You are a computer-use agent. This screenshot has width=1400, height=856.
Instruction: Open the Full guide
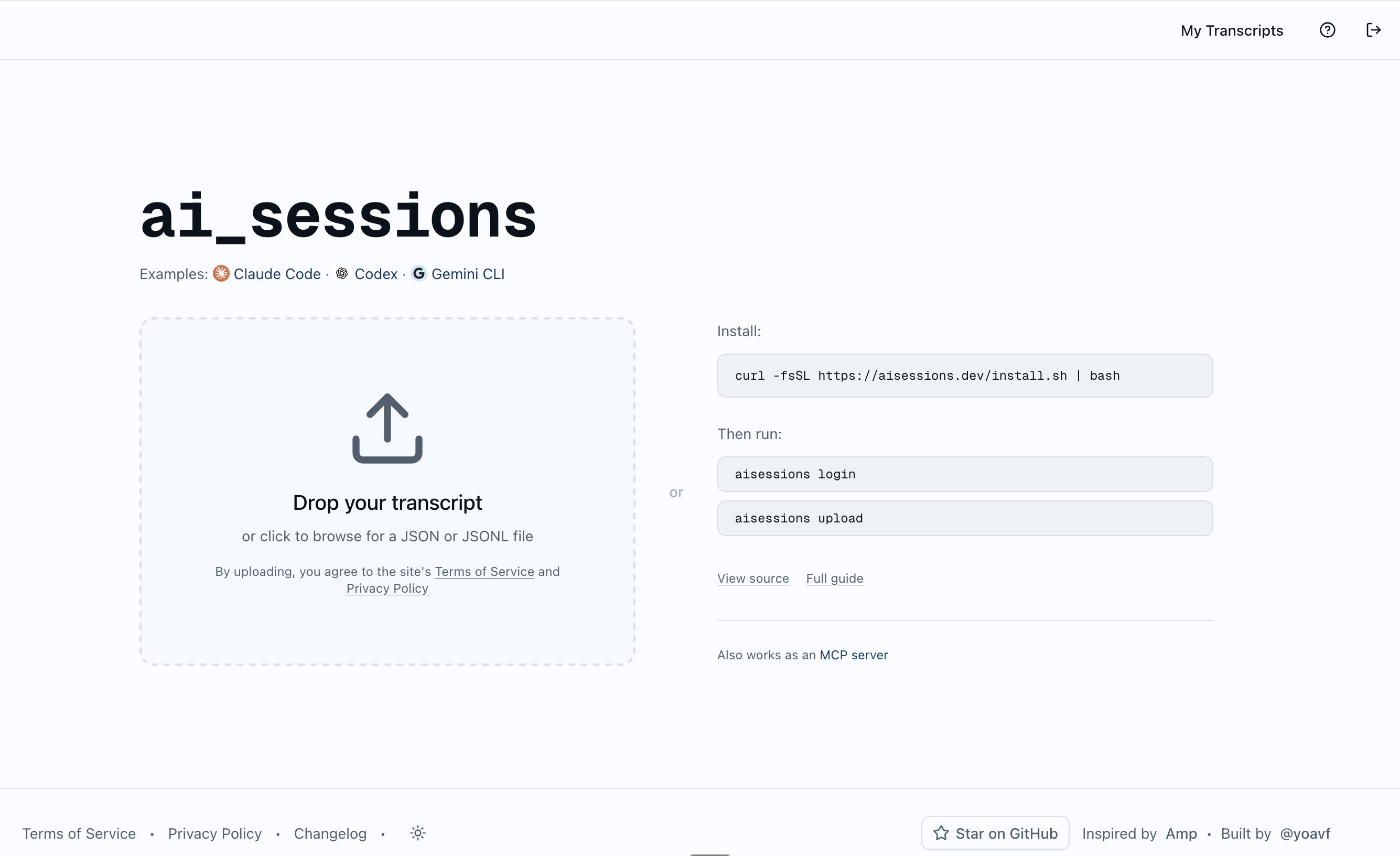click(x=835, y=578)
